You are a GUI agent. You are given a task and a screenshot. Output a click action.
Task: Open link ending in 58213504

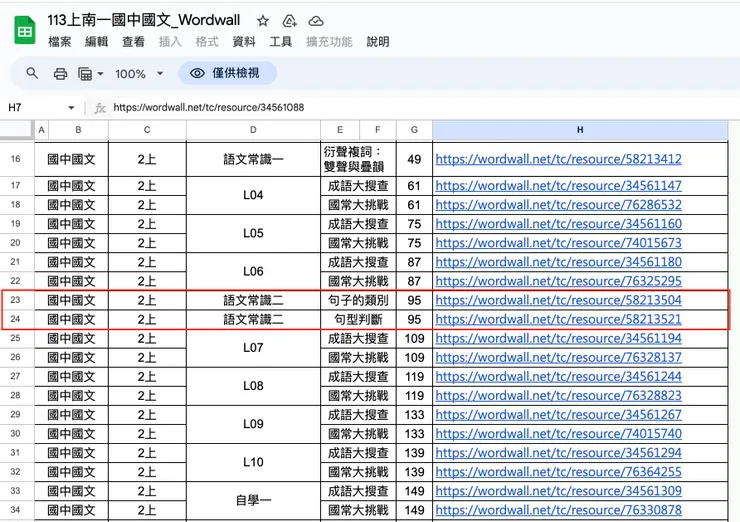(558, 300)
